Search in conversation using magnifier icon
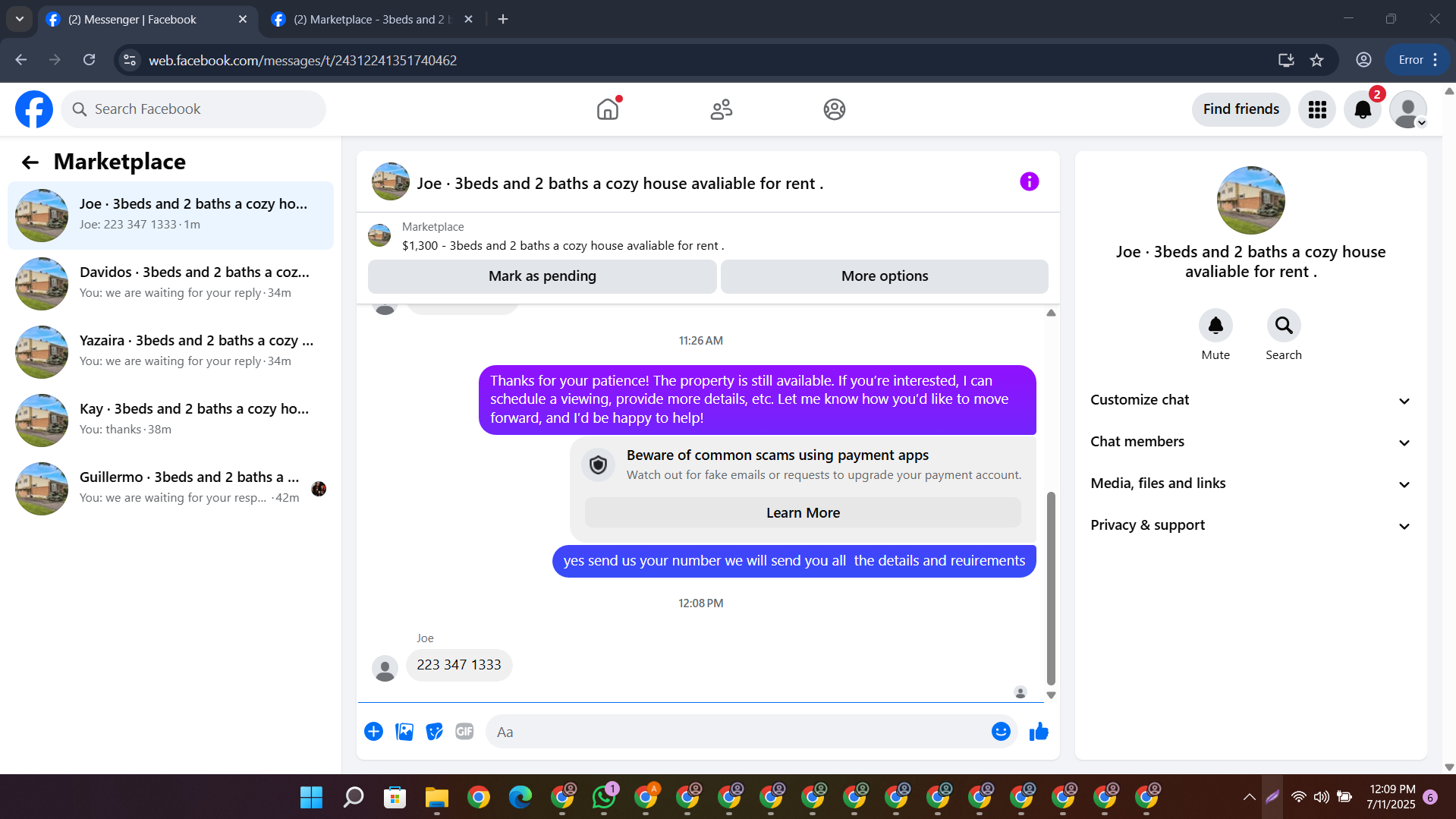The width and height of the screenshot is (1456, 819). coord(1284,326)
